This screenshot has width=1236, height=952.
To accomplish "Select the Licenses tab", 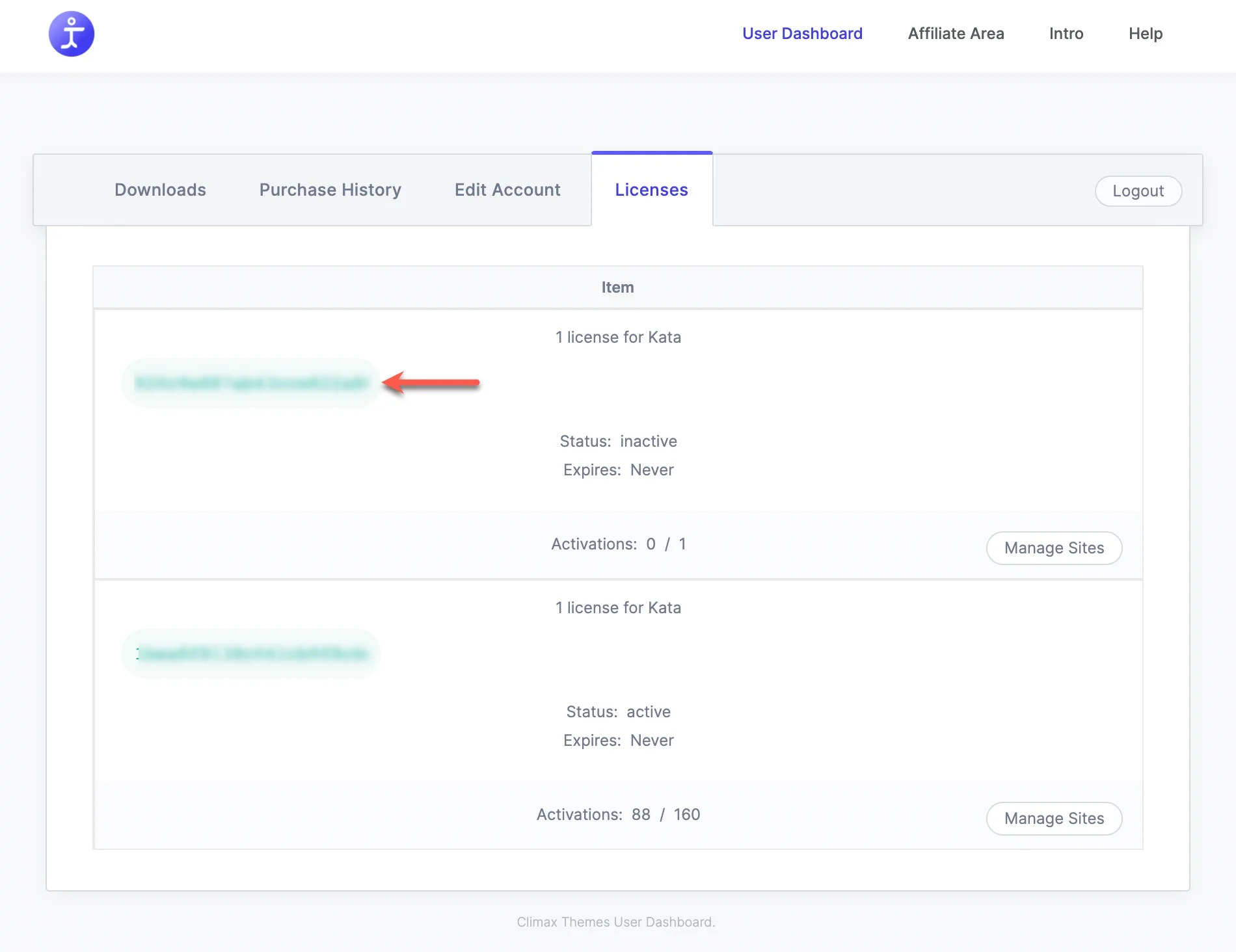I will 652,190.
